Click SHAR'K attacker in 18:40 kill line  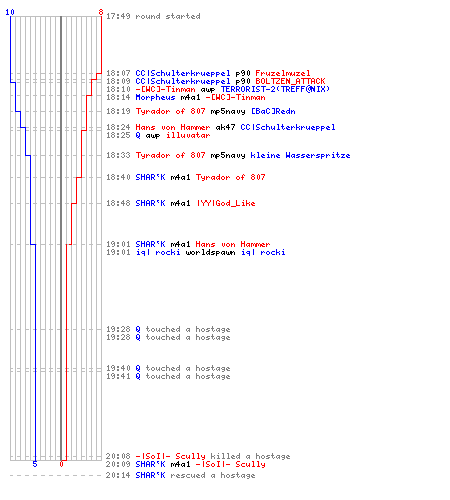(x=150, y=177)
